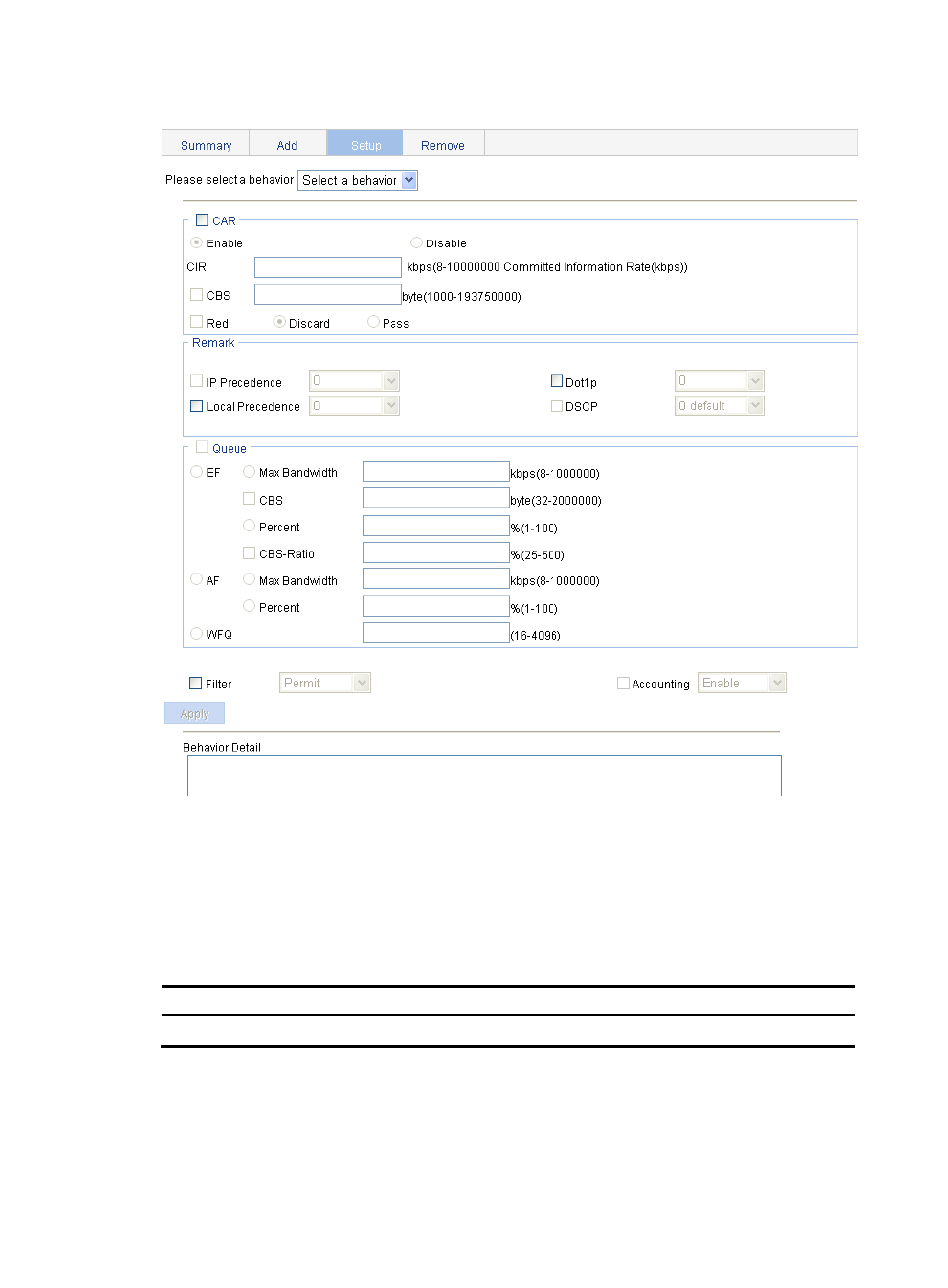The height and width of the screenshot is (1288, 948).
Task: Enable the Dot1p checkbox
Action: click(556, 381)
